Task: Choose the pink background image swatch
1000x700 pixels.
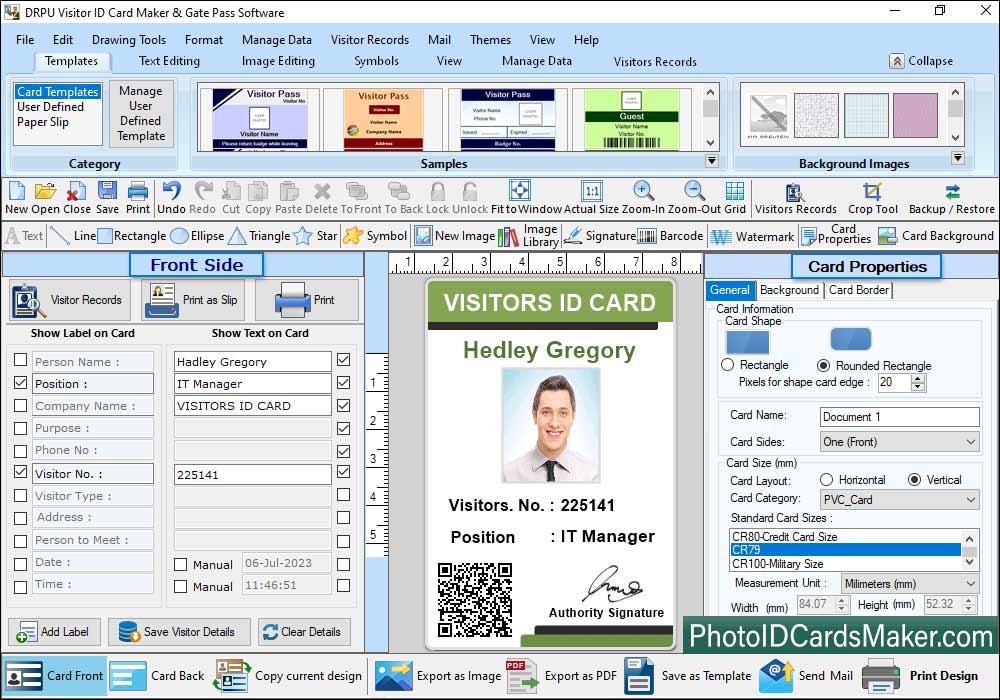Action: 915,115
